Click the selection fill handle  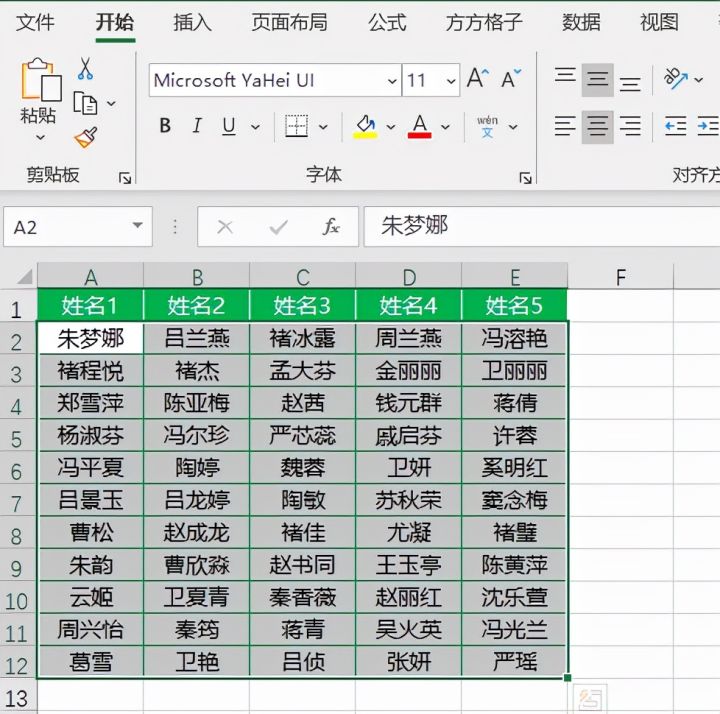pos(568,677)
